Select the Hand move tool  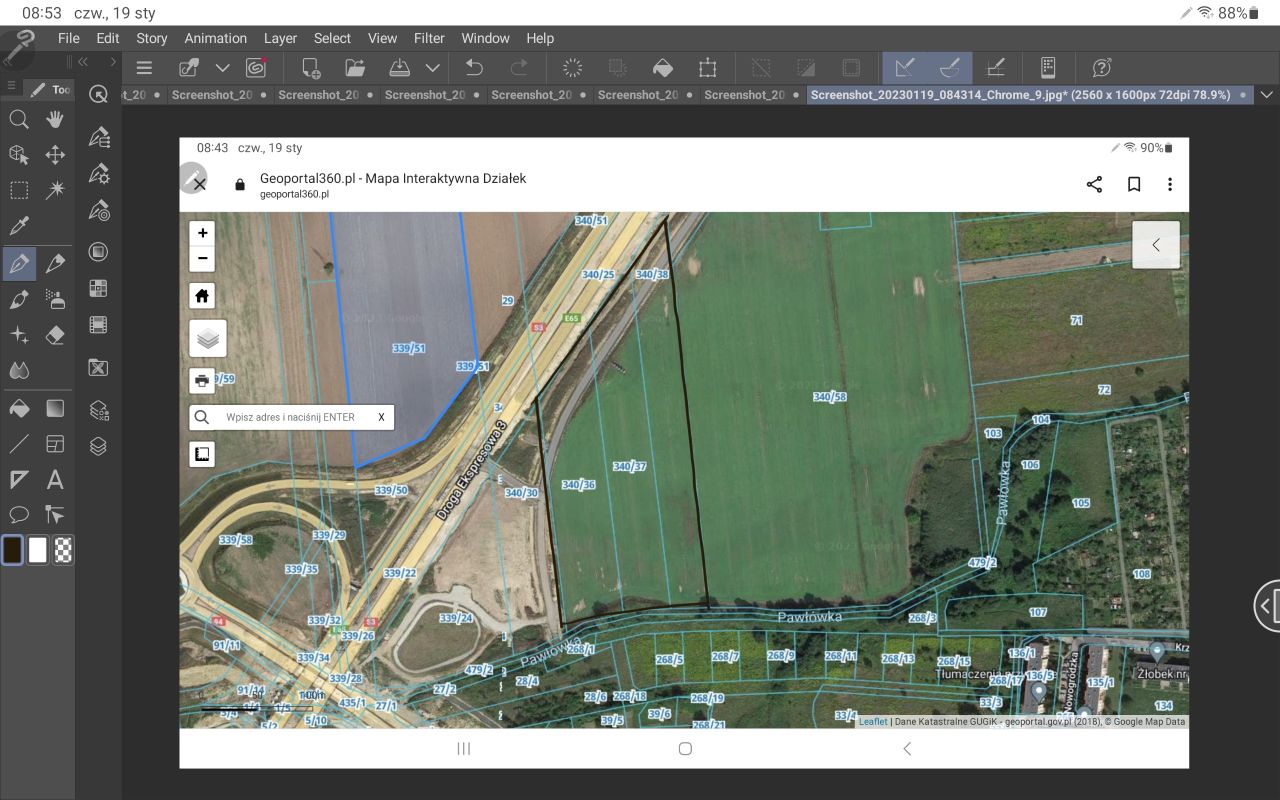pyautogui.click(x=55, y=119)
